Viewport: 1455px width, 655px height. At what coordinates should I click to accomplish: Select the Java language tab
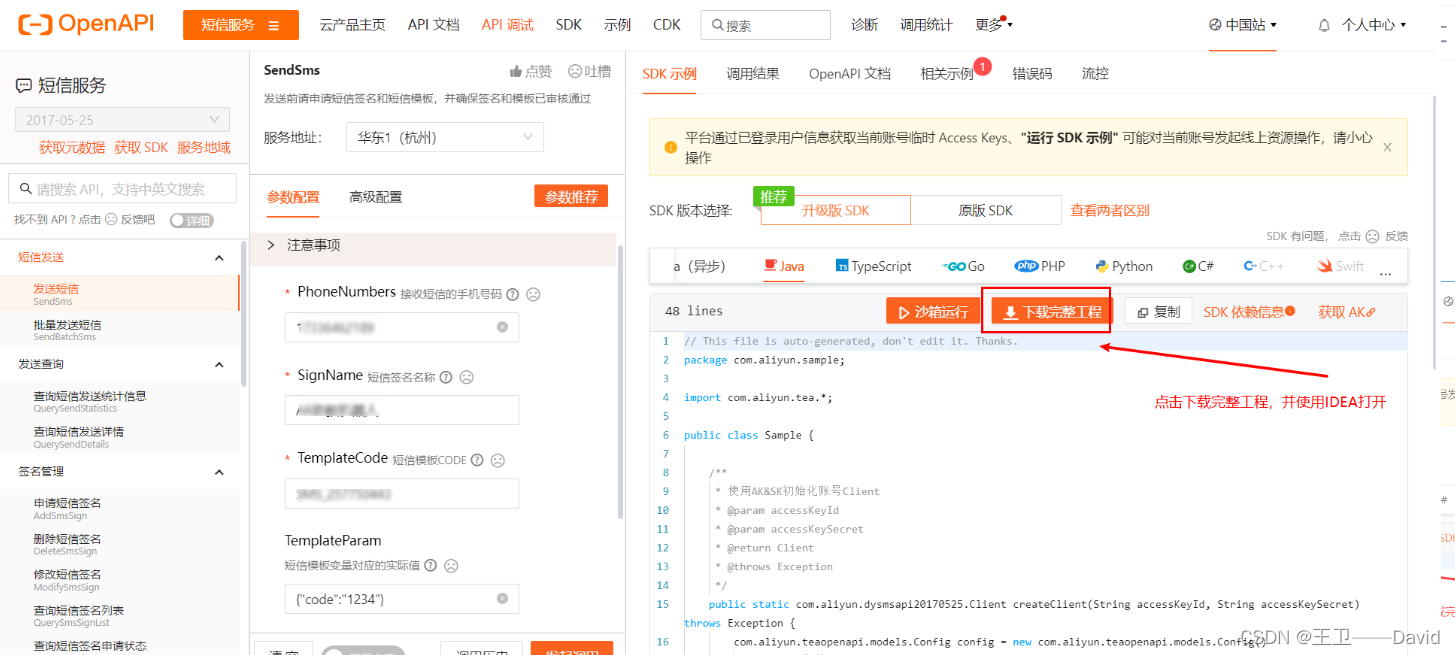pyautogui.click(x=783, y=266)
